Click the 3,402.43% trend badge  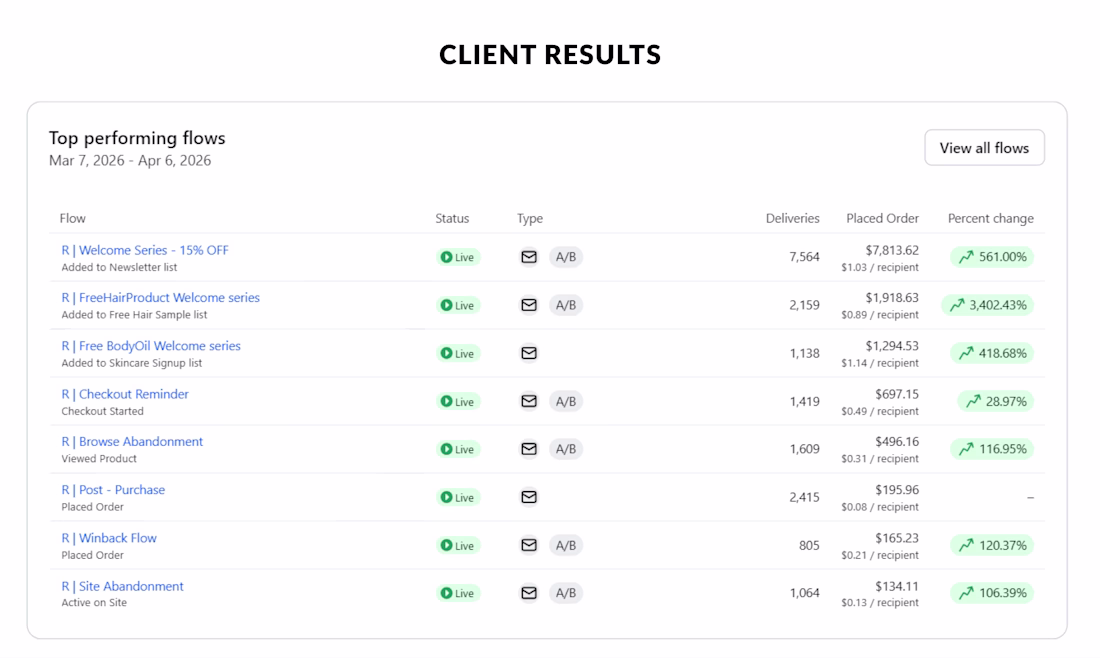click(x=988, y=305)
